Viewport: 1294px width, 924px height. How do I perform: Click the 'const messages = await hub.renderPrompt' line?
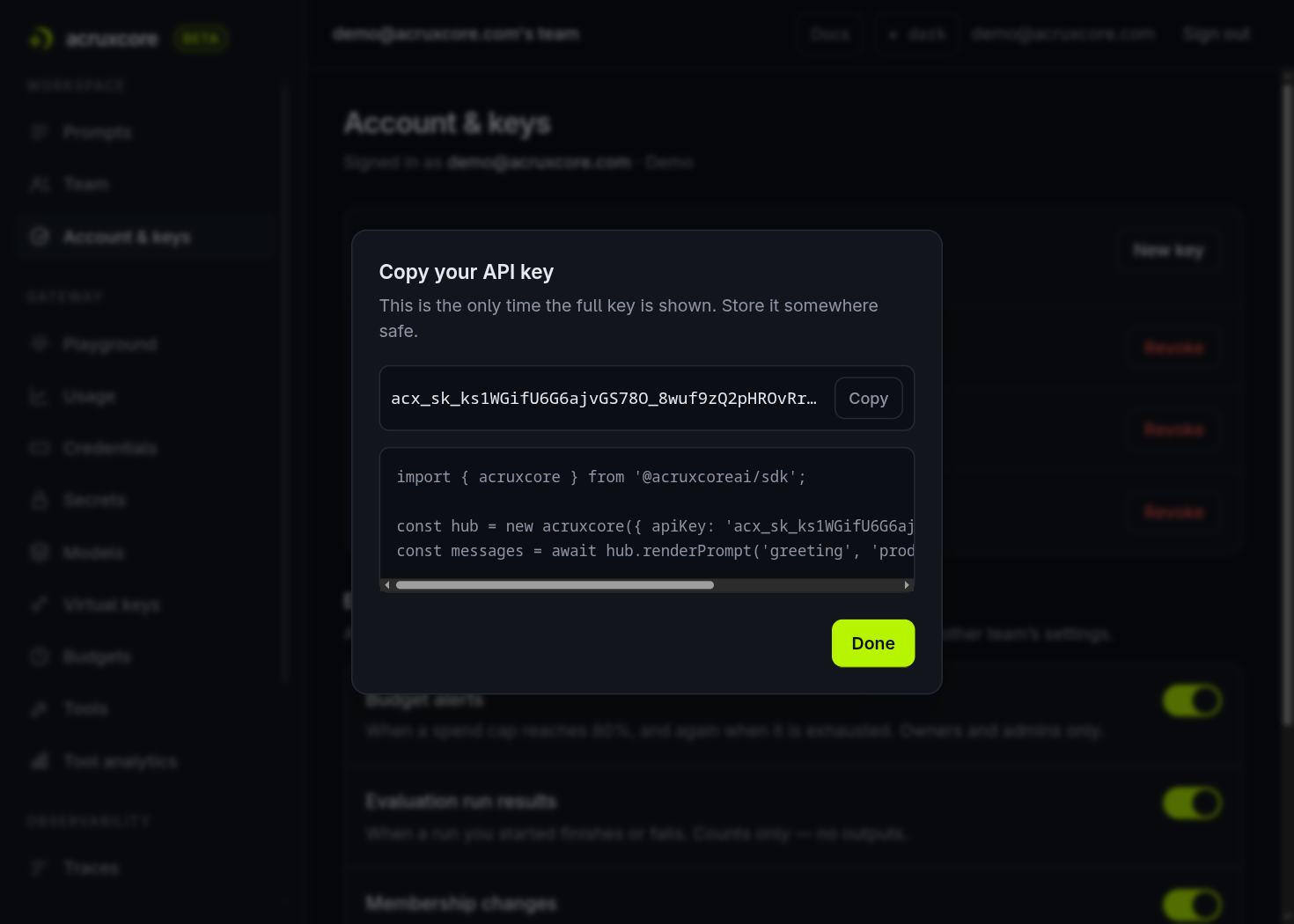pos(655,551)
